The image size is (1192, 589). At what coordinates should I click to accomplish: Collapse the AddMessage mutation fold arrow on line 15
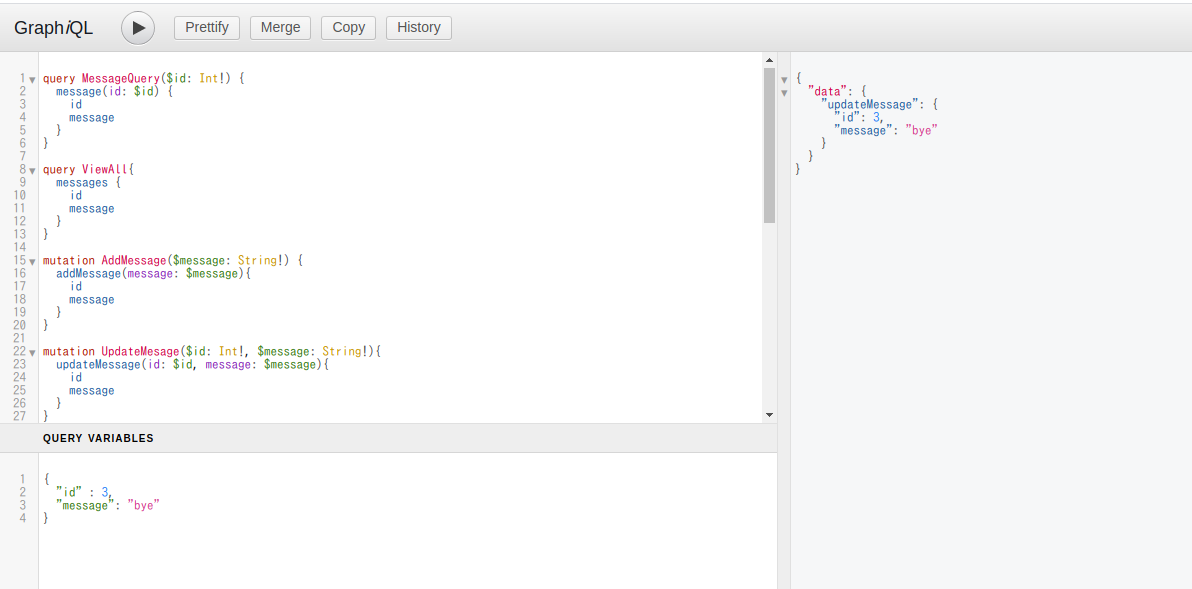click(x=33, y=261)
